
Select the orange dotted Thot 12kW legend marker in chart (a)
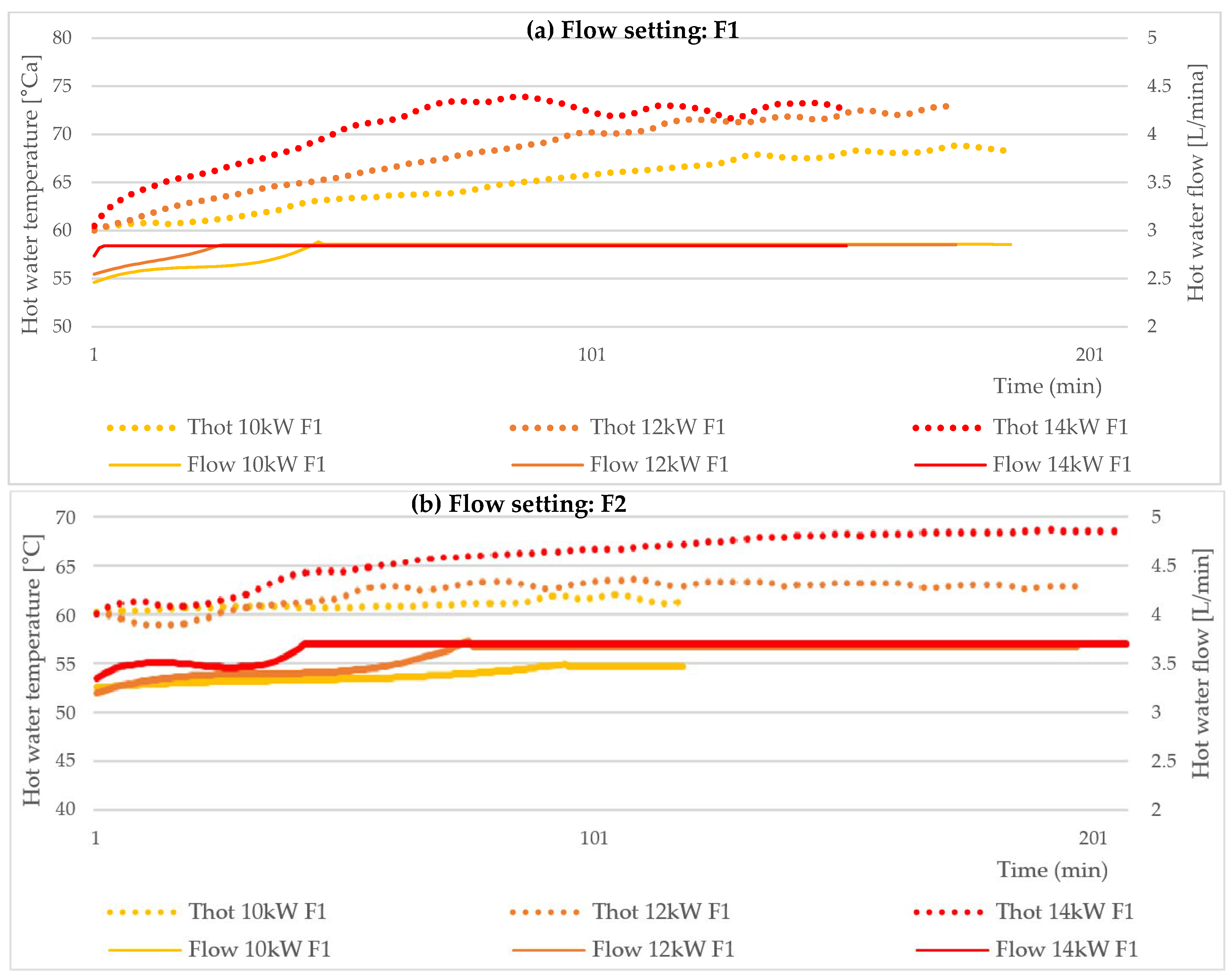[x=544, y=428]
